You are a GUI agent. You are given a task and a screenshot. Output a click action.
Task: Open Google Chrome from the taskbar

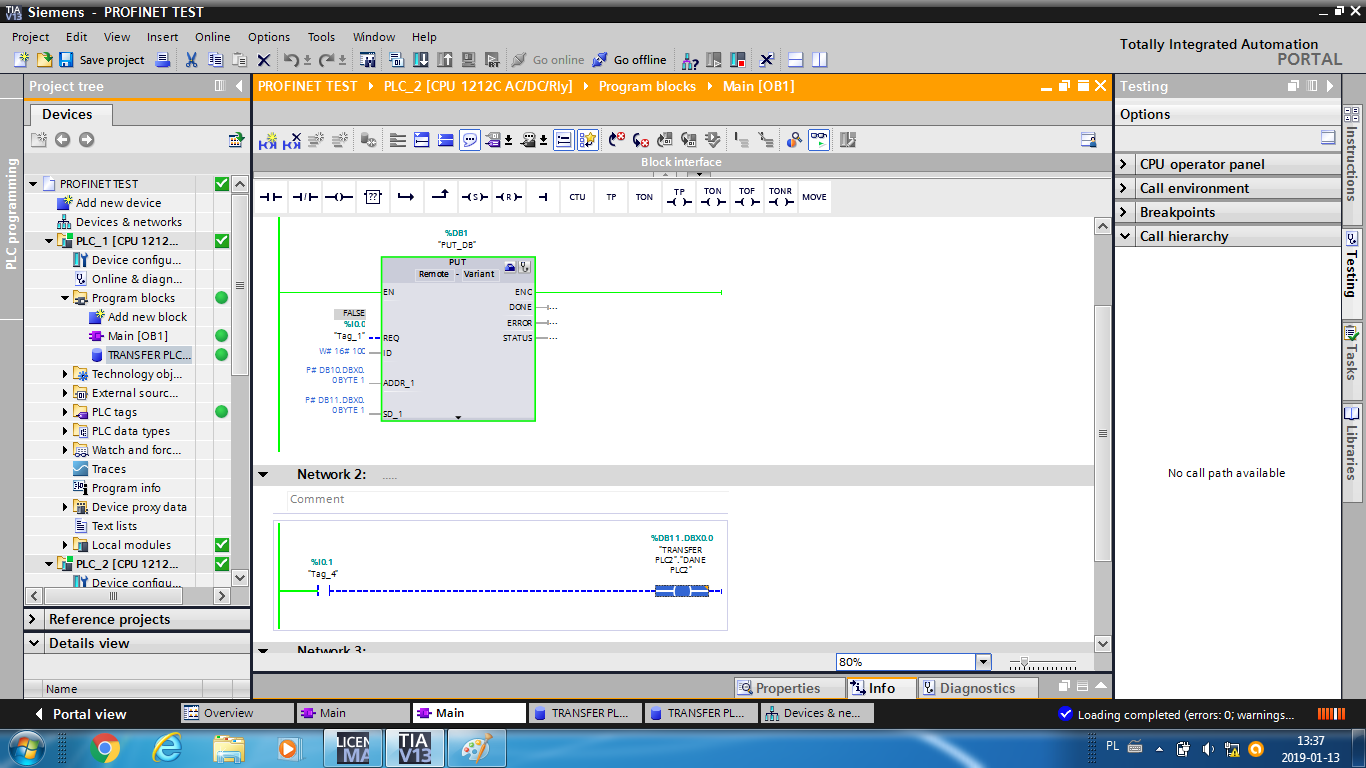coord(105,747)
